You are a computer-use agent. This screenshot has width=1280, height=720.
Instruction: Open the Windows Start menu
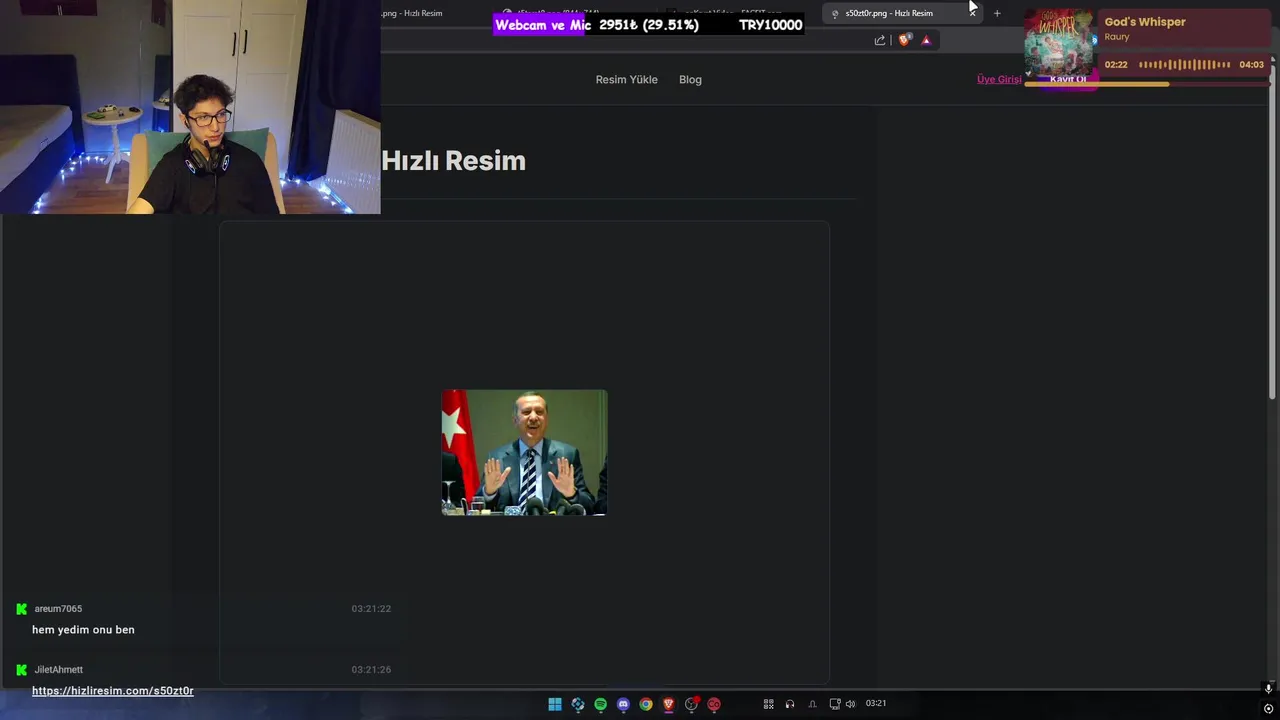555,704
